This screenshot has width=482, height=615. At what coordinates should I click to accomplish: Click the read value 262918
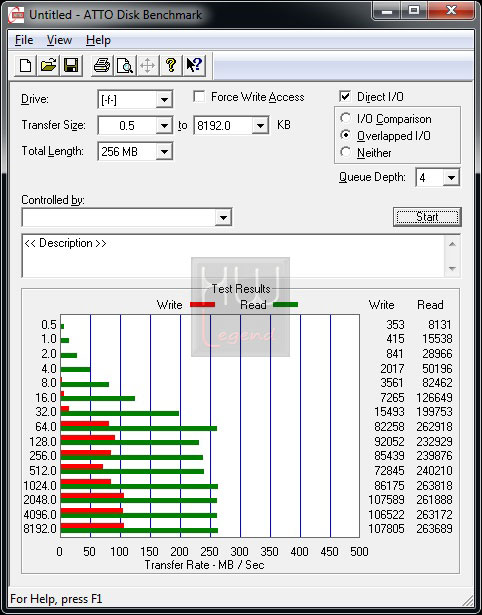[x=434, y=427]
